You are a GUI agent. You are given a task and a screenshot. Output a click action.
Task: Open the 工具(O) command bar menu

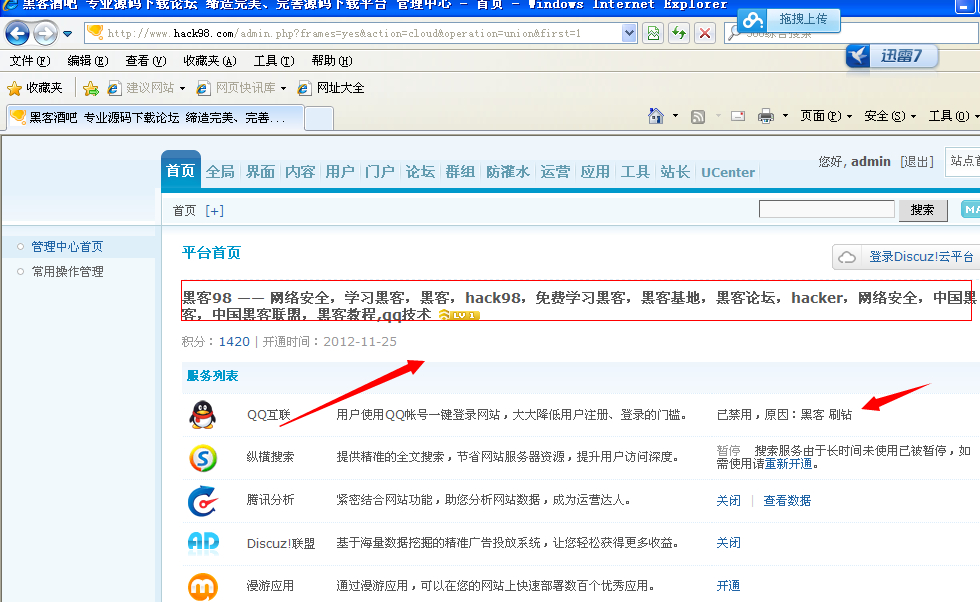pos(953,116)
